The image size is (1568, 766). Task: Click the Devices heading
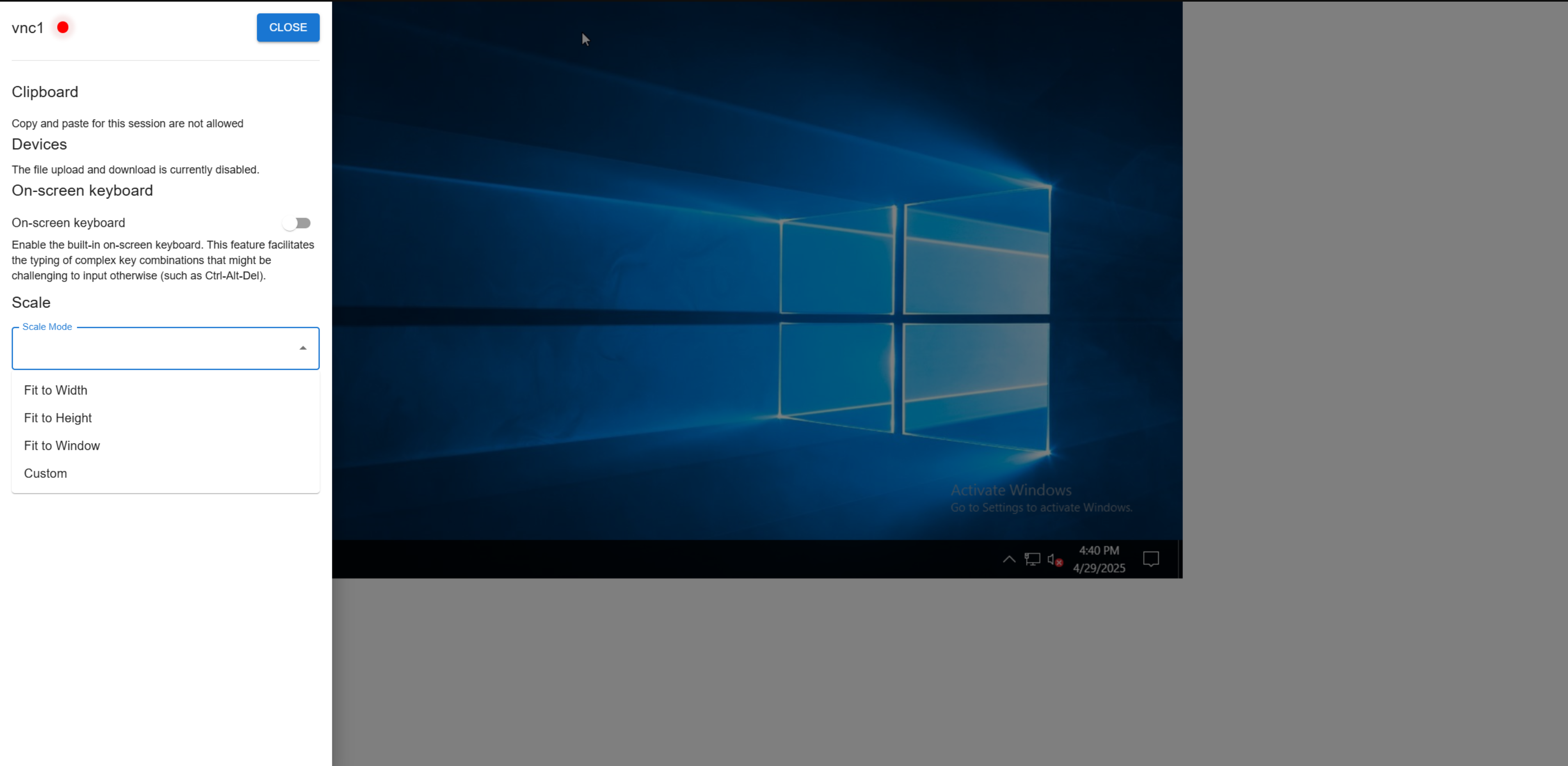pos(39,144)
